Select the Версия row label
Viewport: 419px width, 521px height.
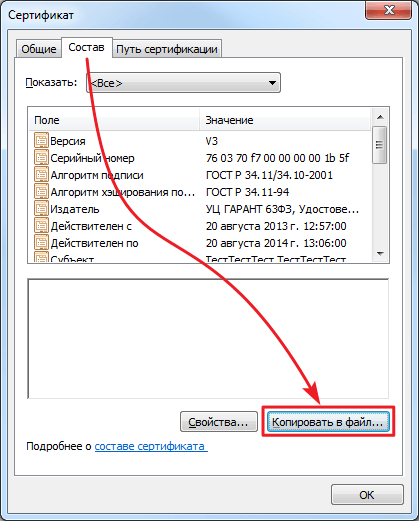pos(68,141)
